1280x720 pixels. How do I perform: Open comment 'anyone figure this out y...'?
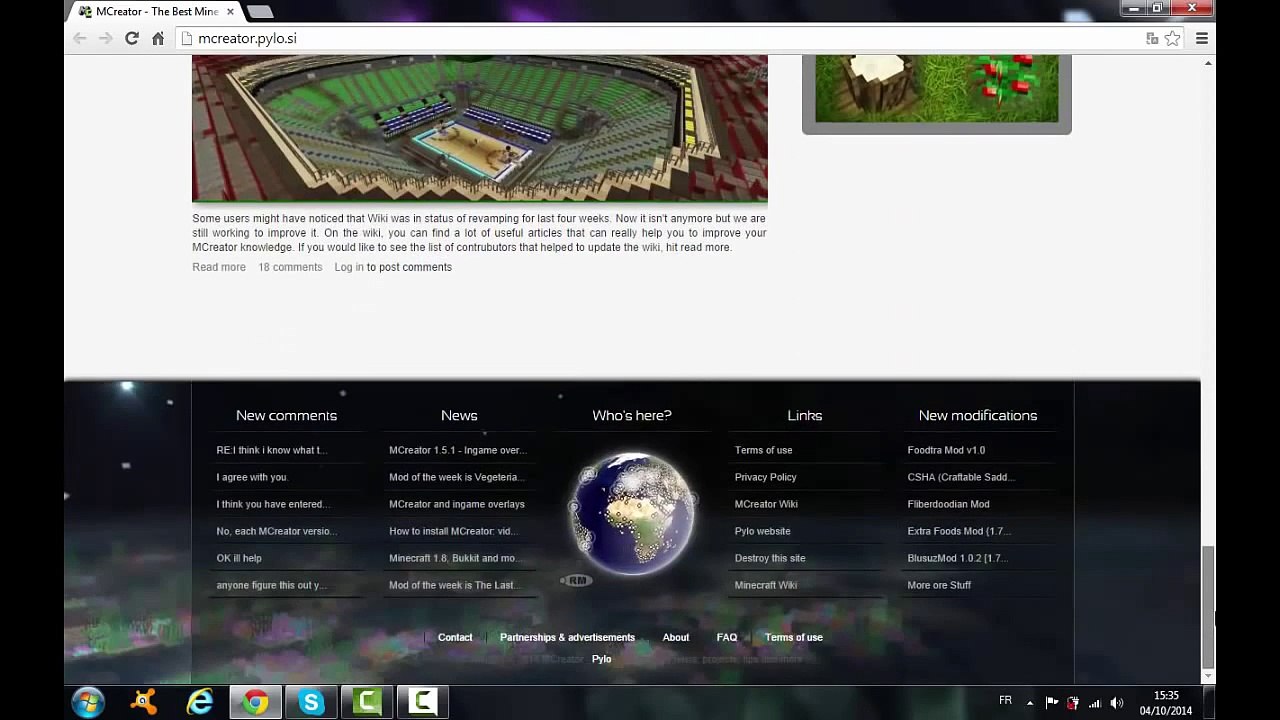[x=271, y=585]
